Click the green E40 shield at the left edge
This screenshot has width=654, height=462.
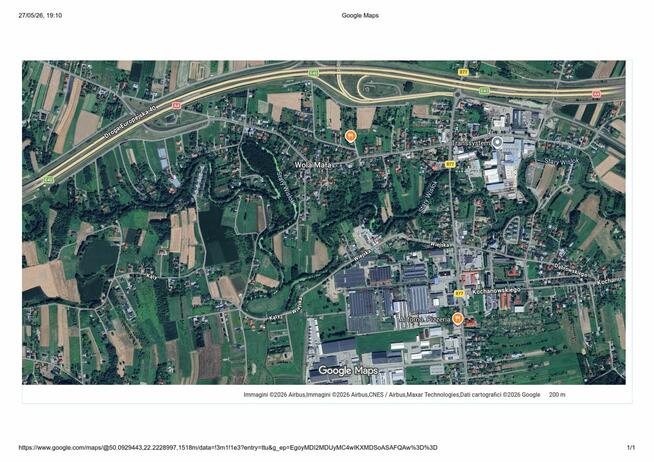[x=48, y=180]
